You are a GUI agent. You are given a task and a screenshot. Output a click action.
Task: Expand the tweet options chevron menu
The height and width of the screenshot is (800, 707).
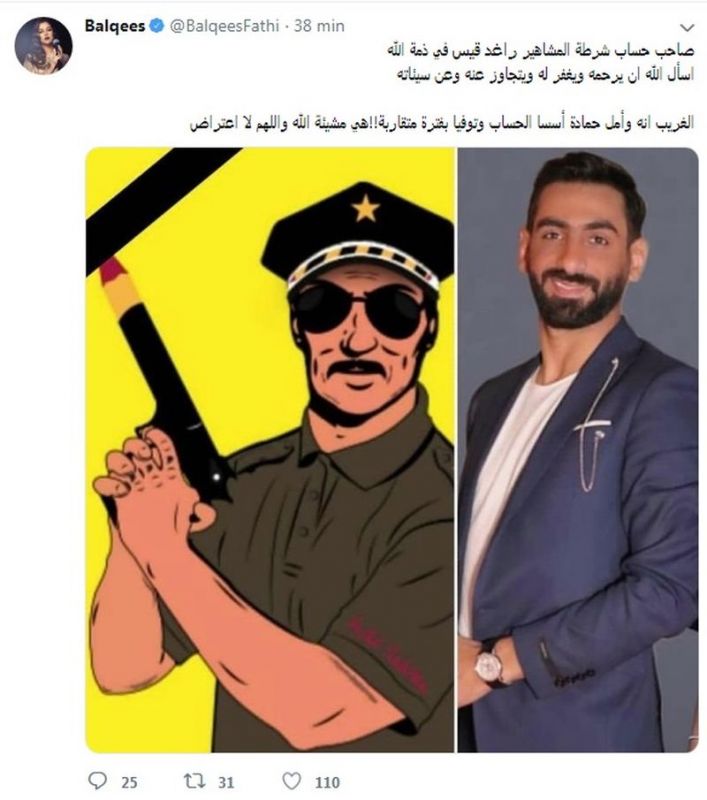[x=687, y=27]
